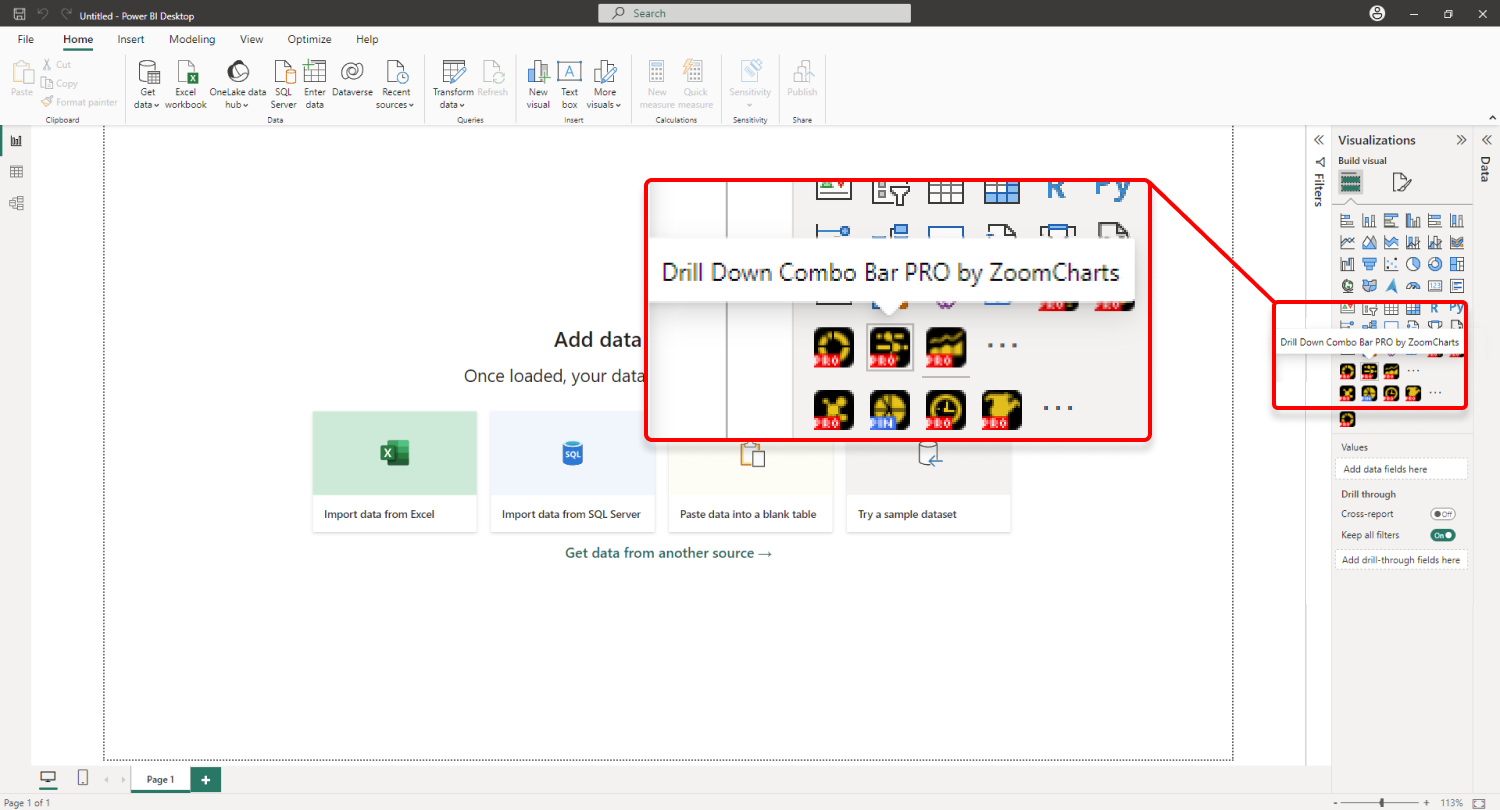Insert the Azure map visual

pyautogui.click(x=1391, y=286)
